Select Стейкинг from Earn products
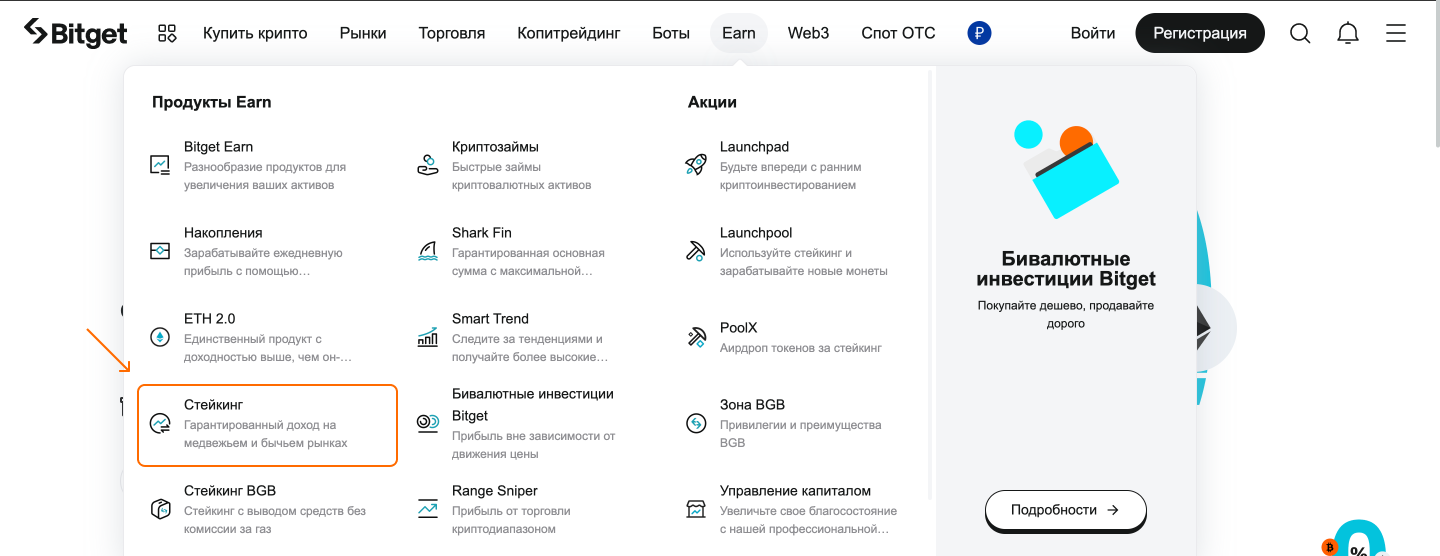This screenshot has height=556, width=1440. point(267,424)
